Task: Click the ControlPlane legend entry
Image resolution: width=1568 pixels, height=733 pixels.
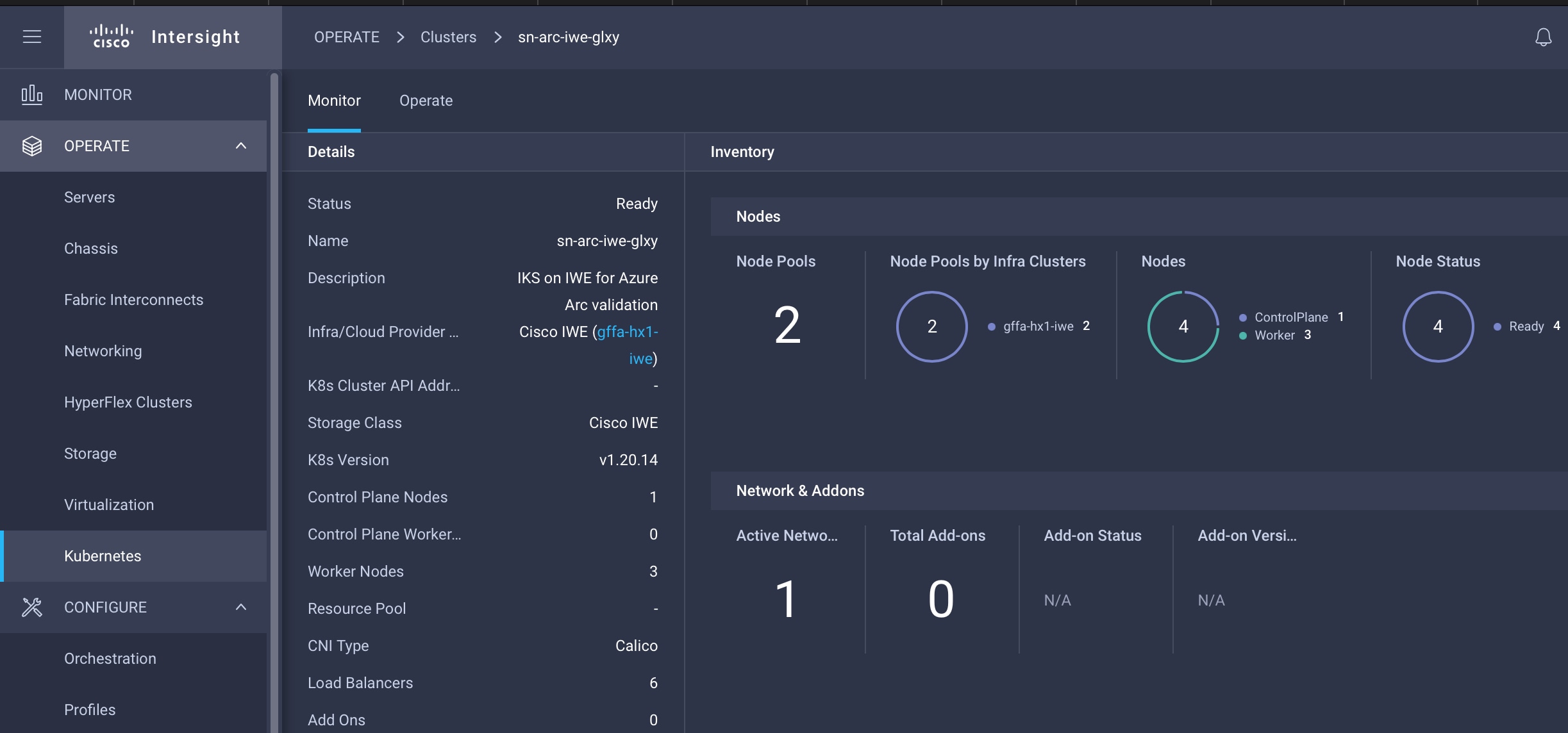Action: click(x=1291, y=317)
